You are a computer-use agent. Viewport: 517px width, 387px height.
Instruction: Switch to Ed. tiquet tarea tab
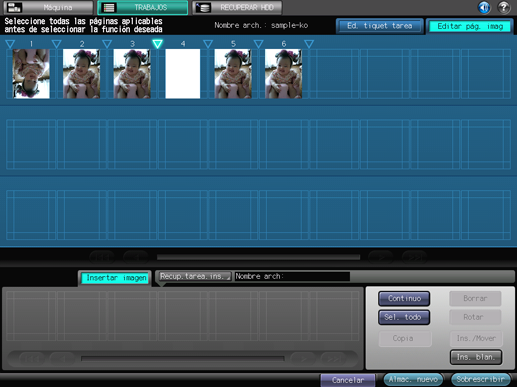click(x=380, y=26)
